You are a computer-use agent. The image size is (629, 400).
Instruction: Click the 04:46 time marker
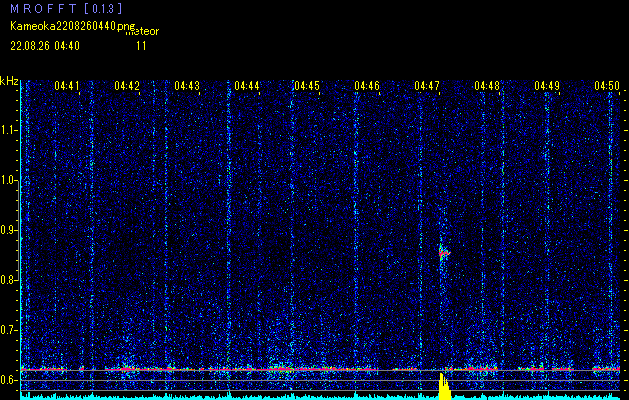pyautogui.click(x=367, y=85)
